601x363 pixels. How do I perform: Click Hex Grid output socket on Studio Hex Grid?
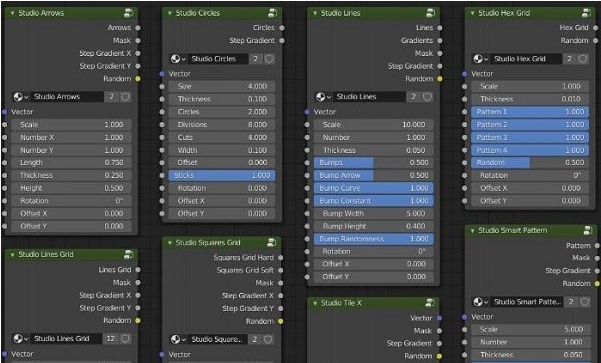pyautogui.click(x=595, y=28)
